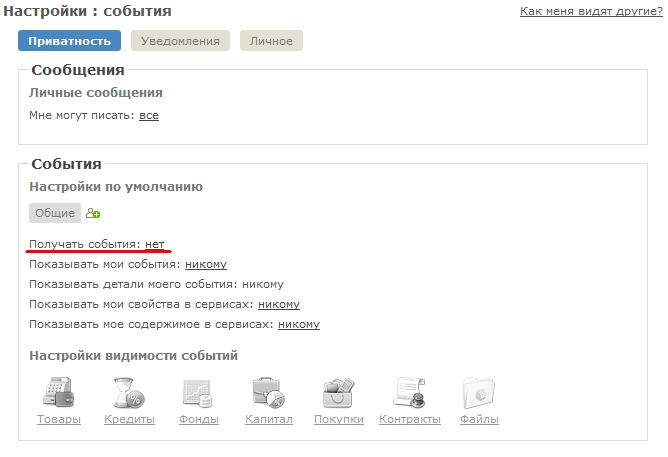Switch to the Приватность tab
Screen dimensions: 668x457
(x=69, y=41)
